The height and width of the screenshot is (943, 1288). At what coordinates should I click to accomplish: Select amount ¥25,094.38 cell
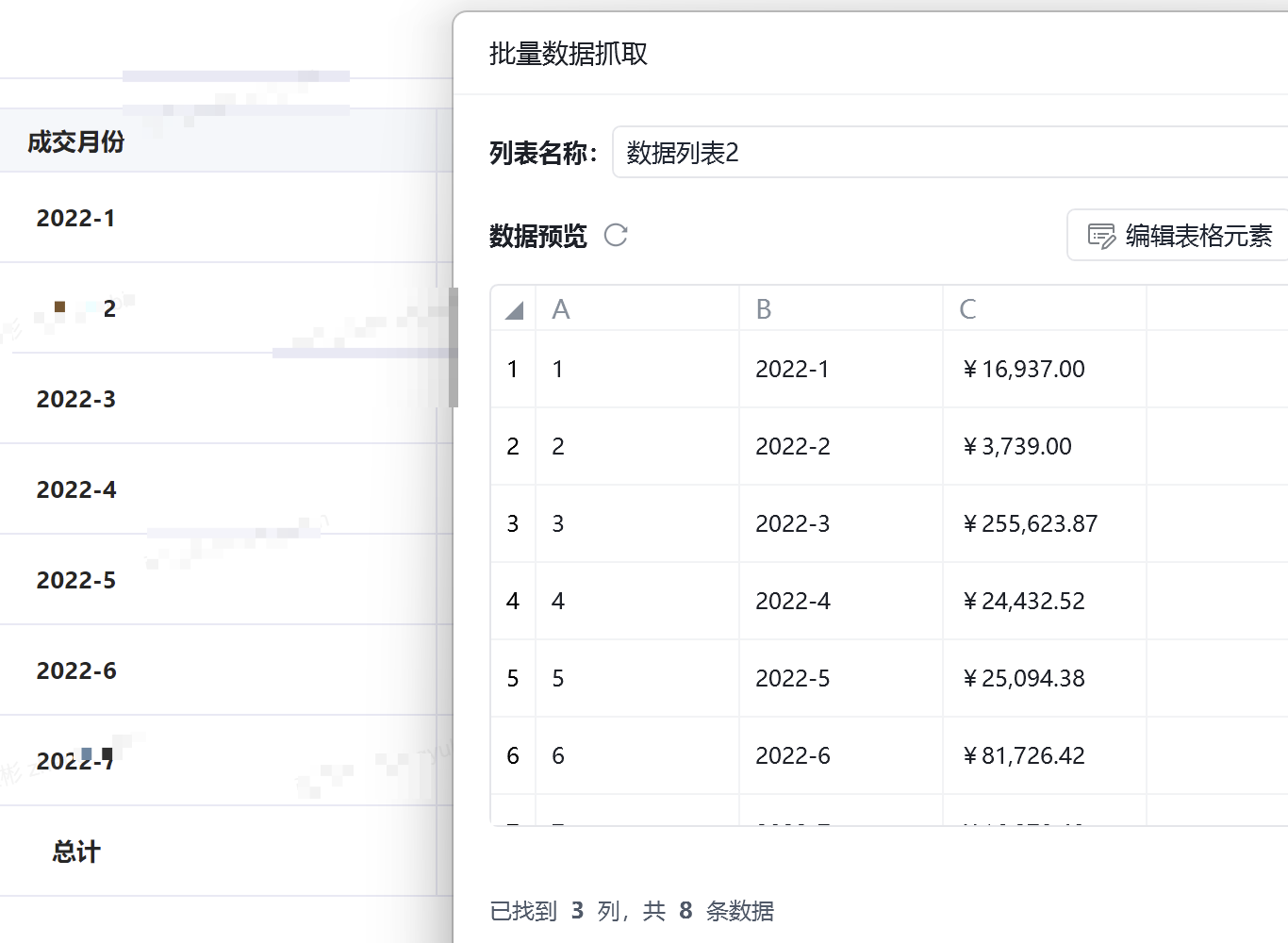1045,678
